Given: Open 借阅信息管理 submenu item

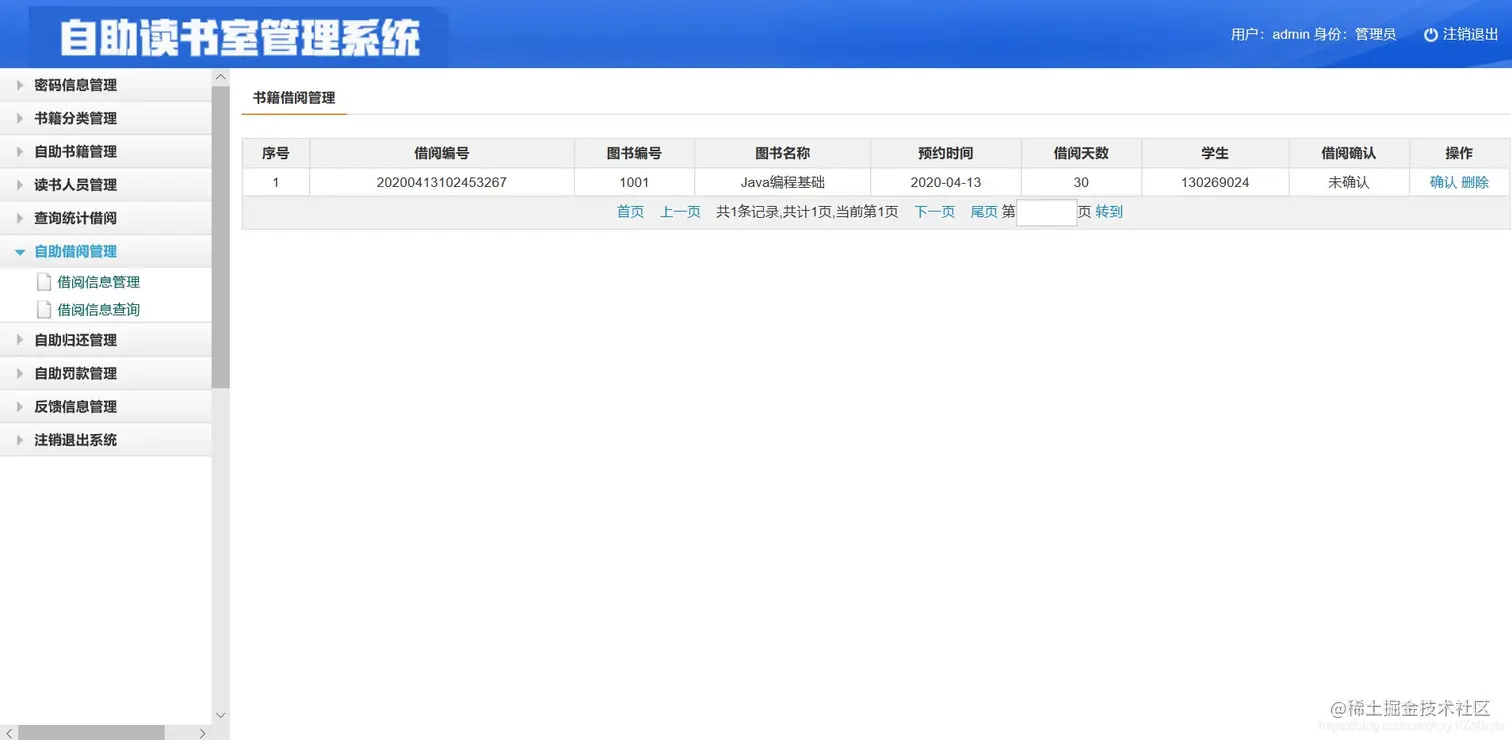Looking at the screenshot, I should click(x=98, y=282).
